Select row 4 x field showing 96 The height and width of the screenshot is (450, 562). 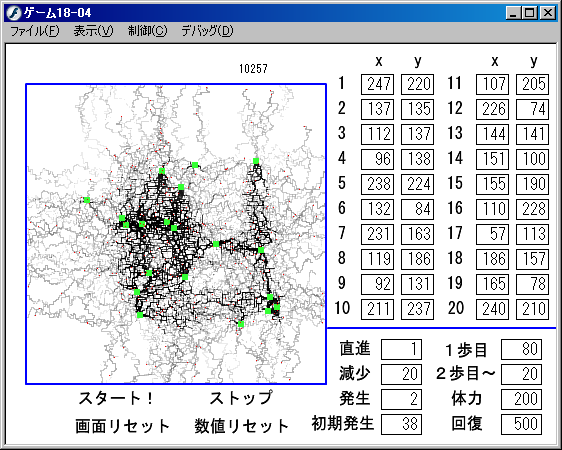[x=377, y=159]
